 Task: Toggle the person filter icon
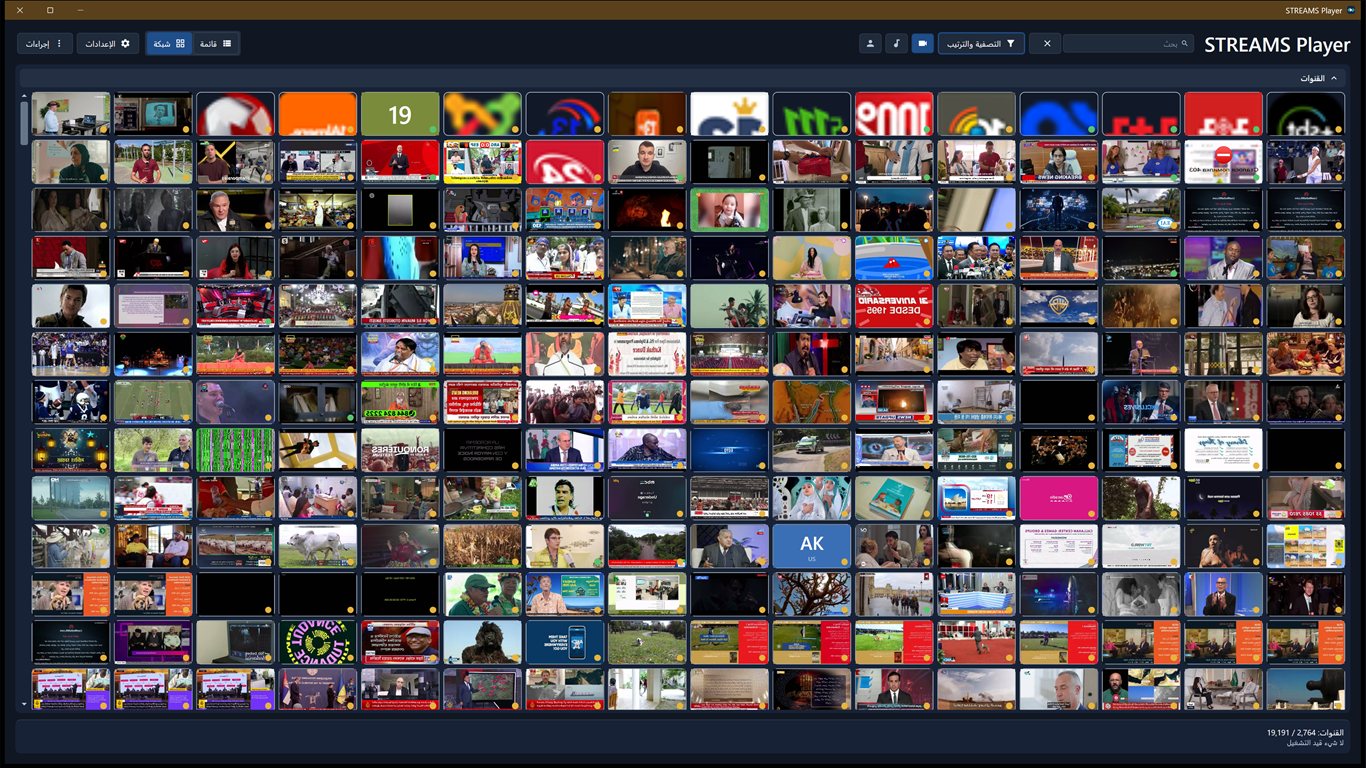click(870, 44)
